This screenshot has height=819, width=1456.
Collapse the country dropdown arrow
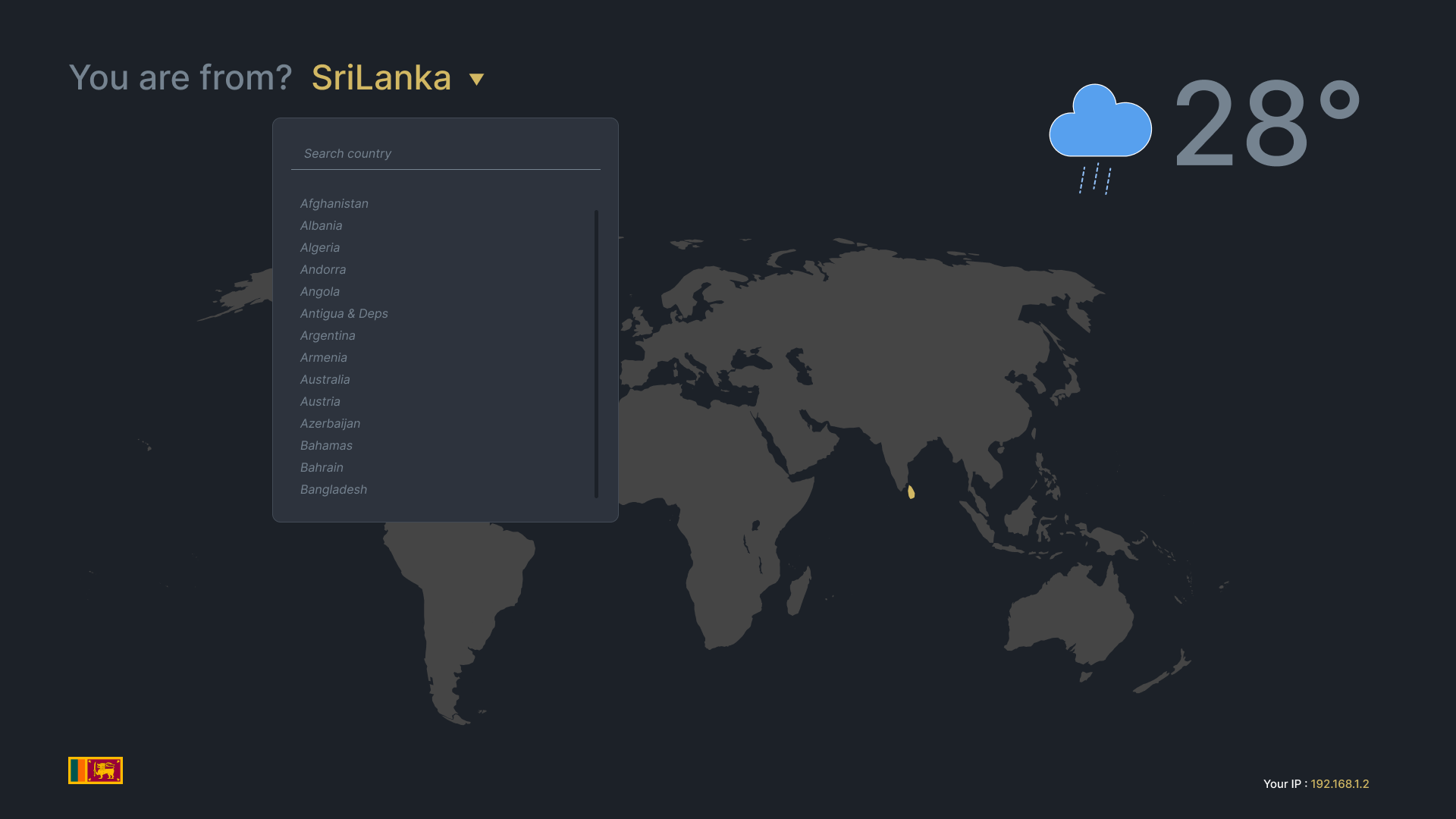[476, 79]
